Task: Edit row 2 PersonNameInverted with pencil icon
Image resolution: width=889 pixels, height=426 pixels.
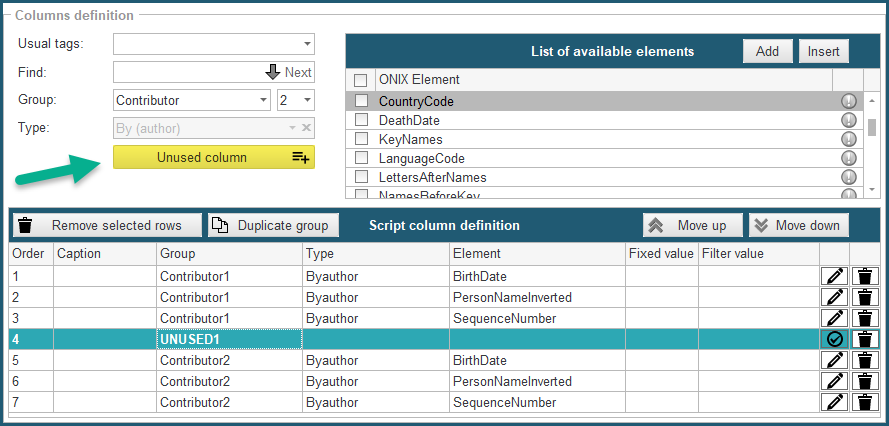Action: point(835,297)
